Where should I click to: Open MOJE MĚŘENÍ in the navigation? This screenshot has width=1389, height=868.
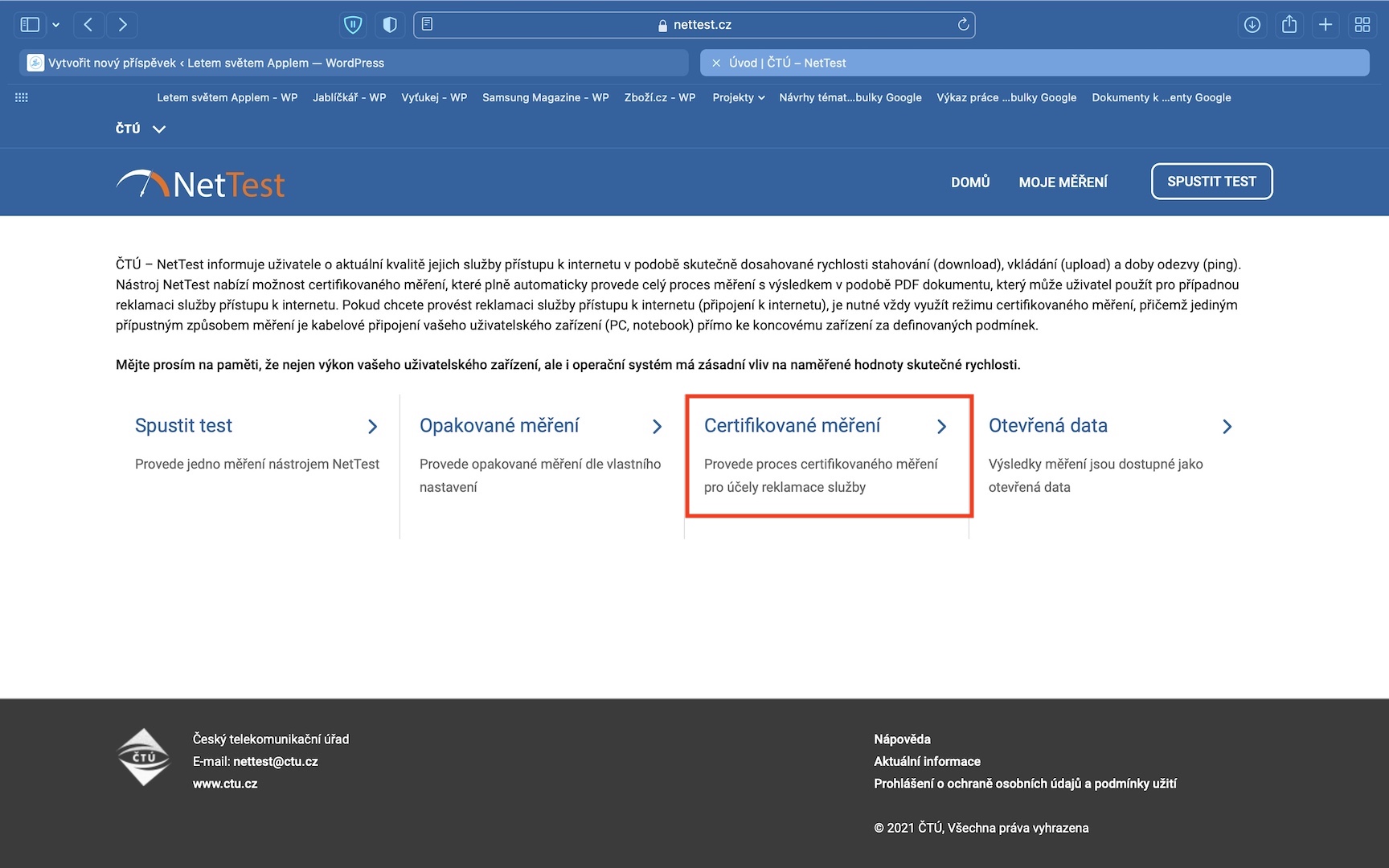[x=1063, y=182]
